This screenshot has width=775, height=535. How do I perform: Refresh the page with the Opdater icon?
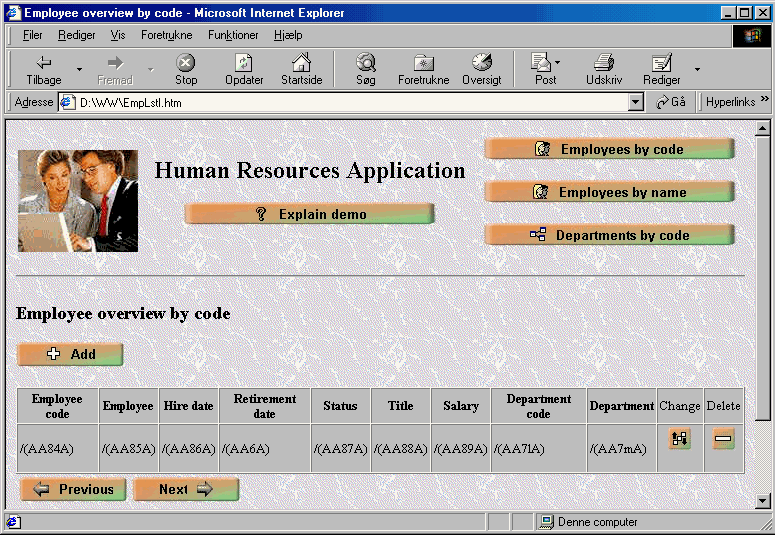244,69
